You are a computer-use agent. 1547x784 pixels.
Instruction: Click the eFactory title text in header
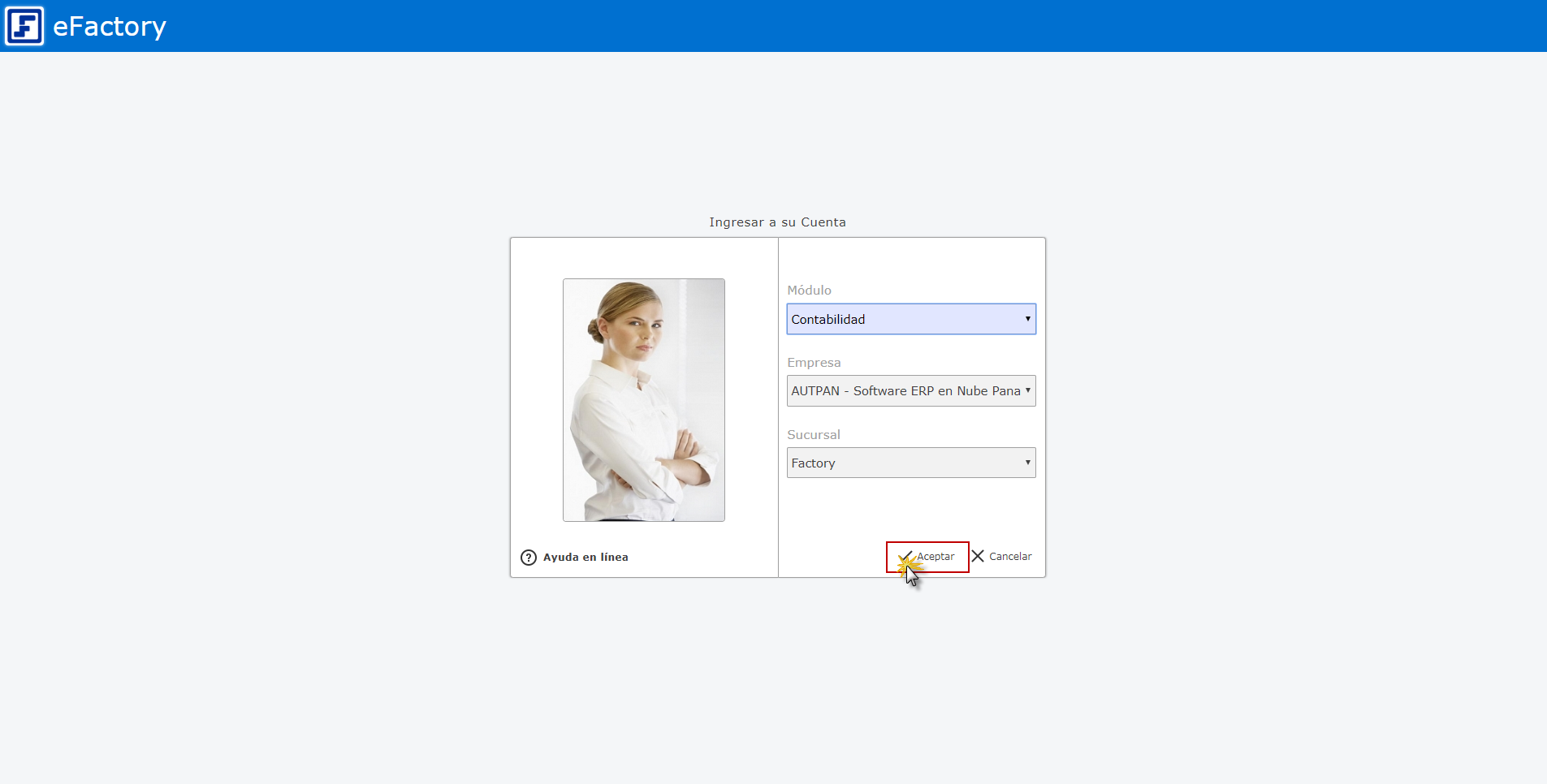pyautogui.click(x=110, y=27)
